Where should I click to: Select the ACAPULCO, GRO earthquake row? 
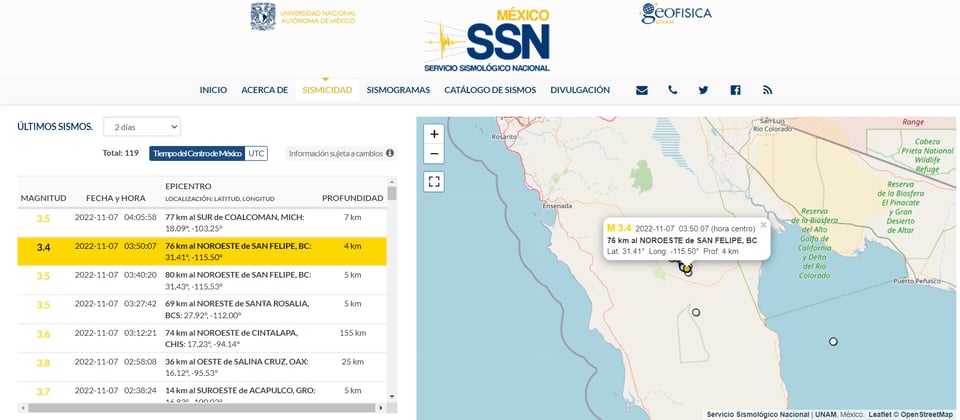click(202, 391)
